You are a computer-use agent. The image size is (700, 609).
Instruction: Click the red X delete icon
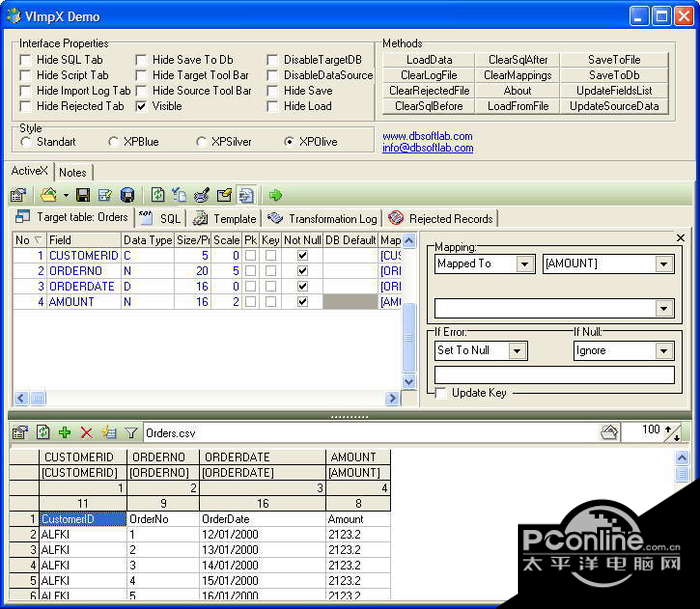[x=87, y=433]
